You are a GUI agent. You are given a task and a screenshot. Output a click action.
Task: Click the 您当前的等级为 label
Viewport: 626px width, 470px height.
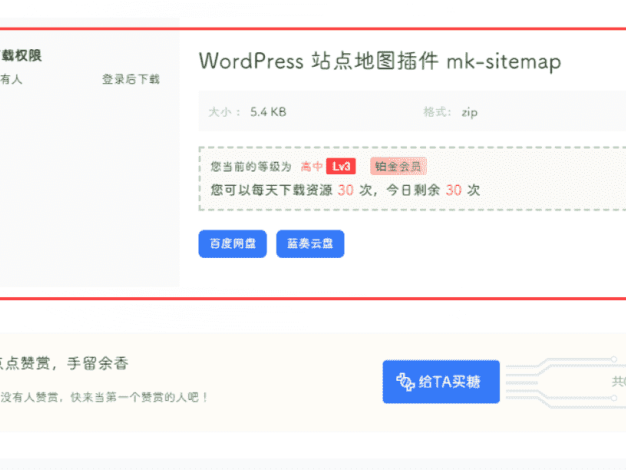pos(251,167)
